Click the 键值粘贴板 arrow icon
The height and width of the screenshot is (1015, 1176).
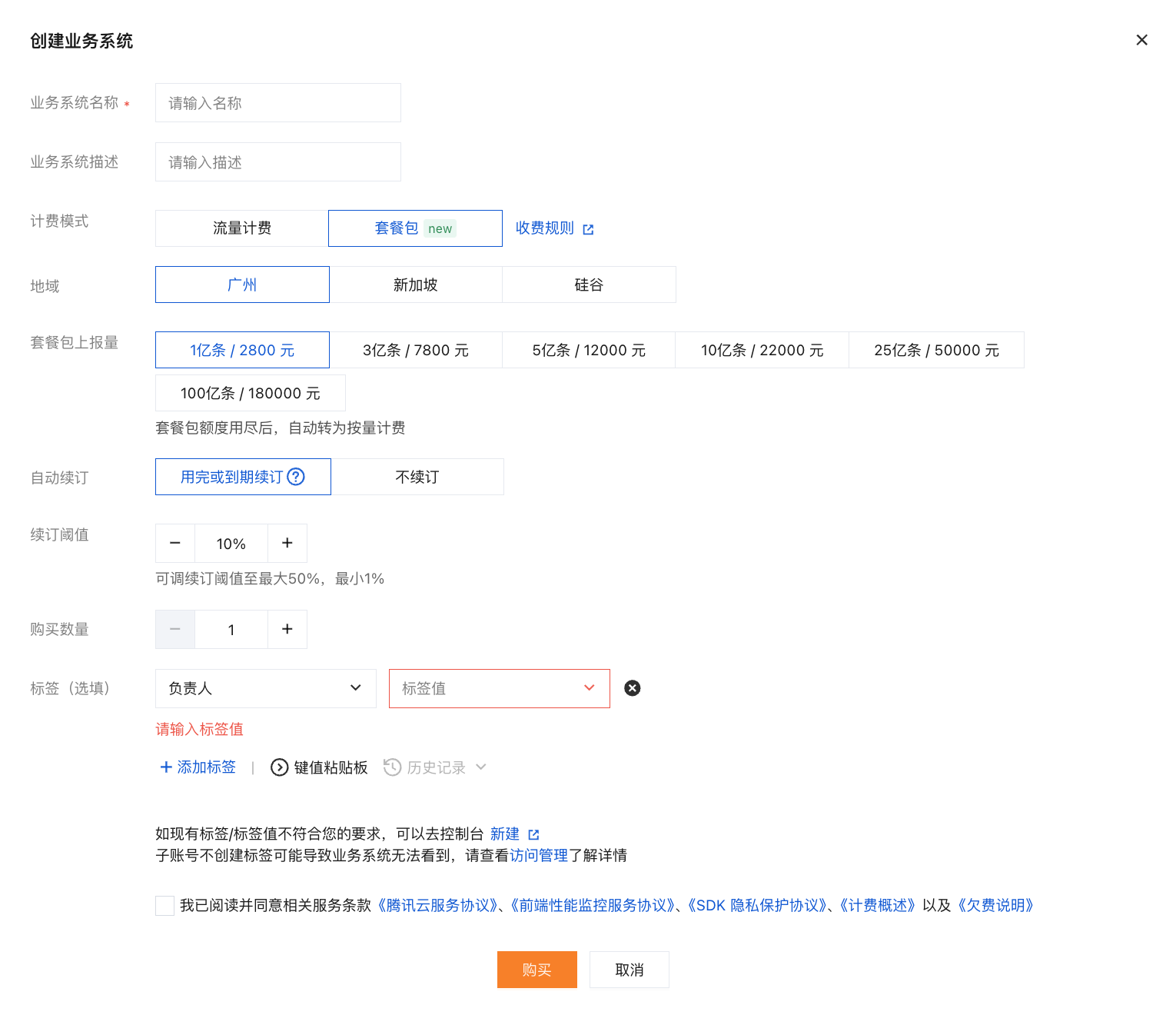coord(280,767)
